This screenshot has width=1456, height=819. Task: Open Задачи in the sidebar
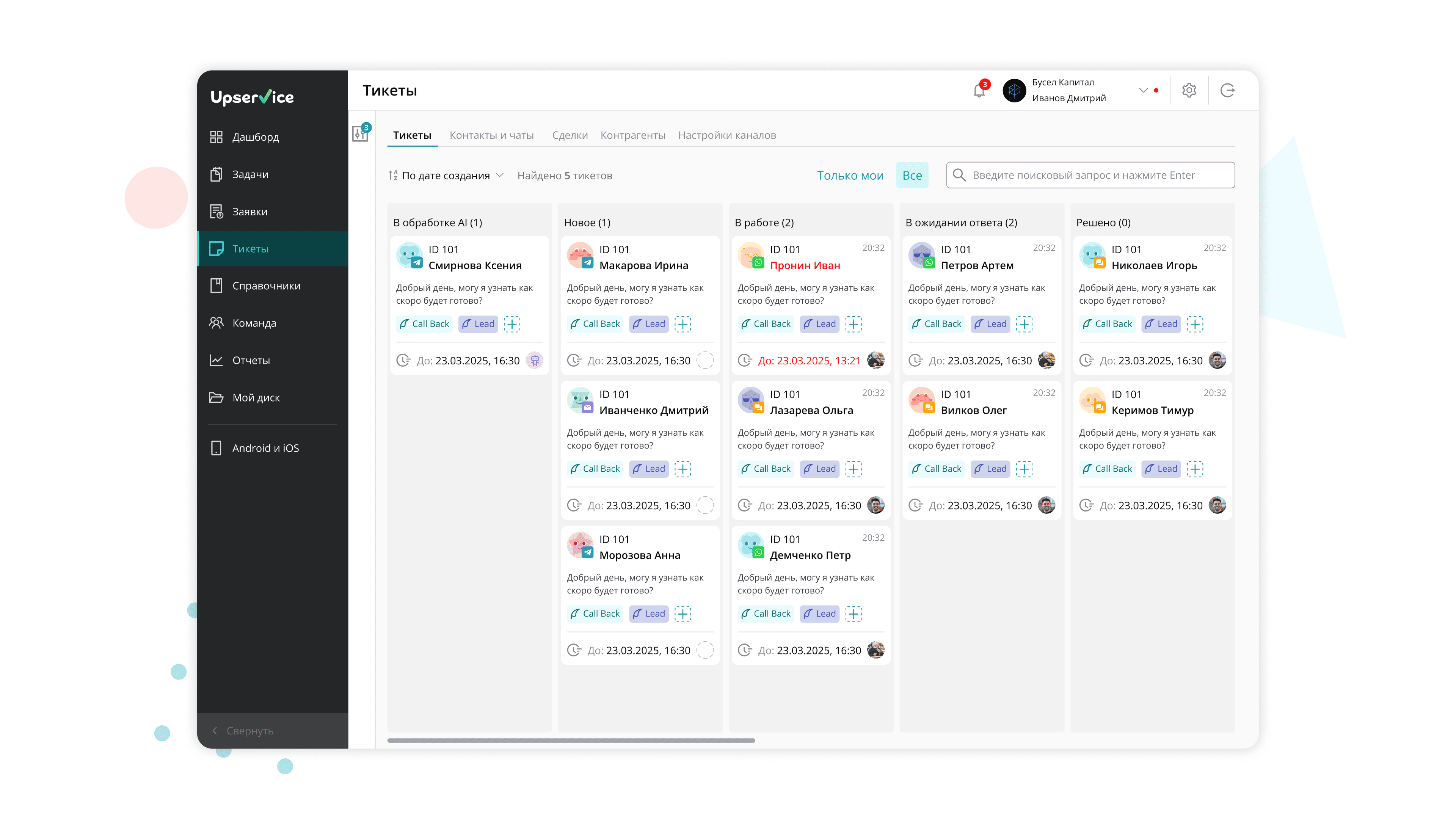[x=273, y=175]
